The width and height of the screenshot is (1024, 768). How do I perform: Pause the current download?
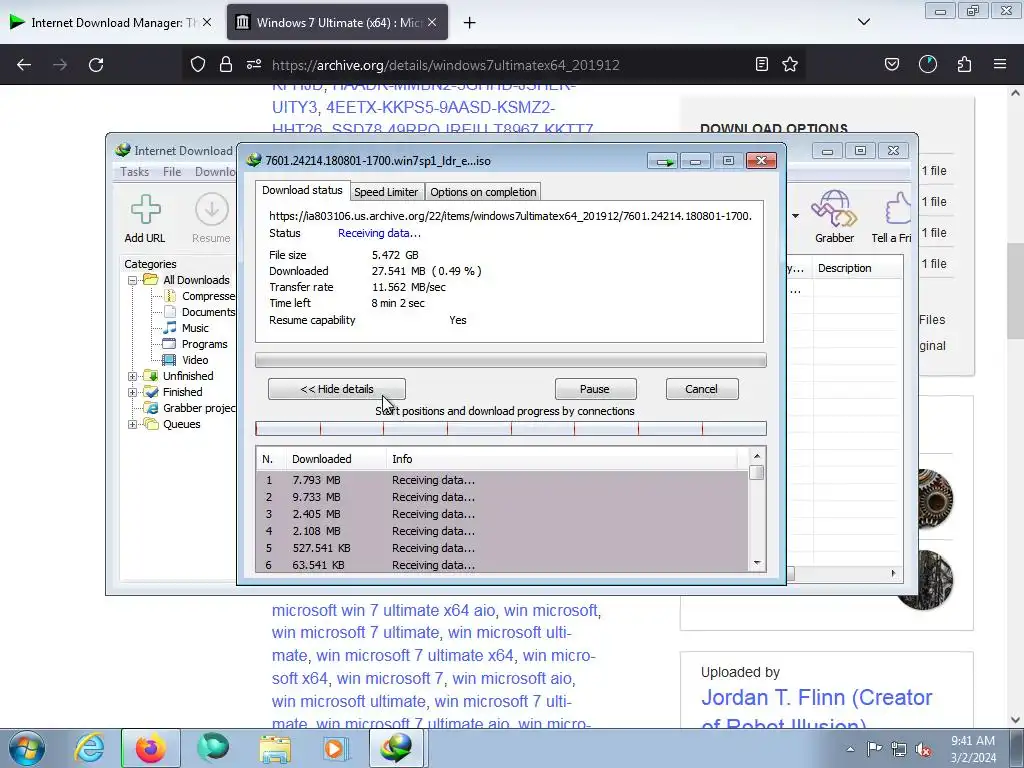tap(595, 389)
